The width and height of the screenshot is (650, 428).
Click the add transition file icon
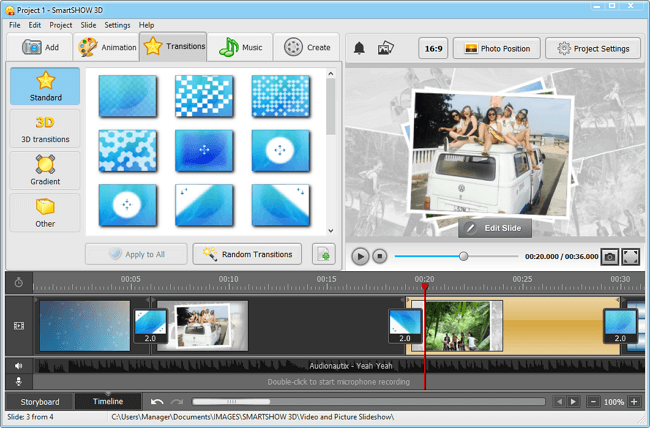tap(323, 254)
